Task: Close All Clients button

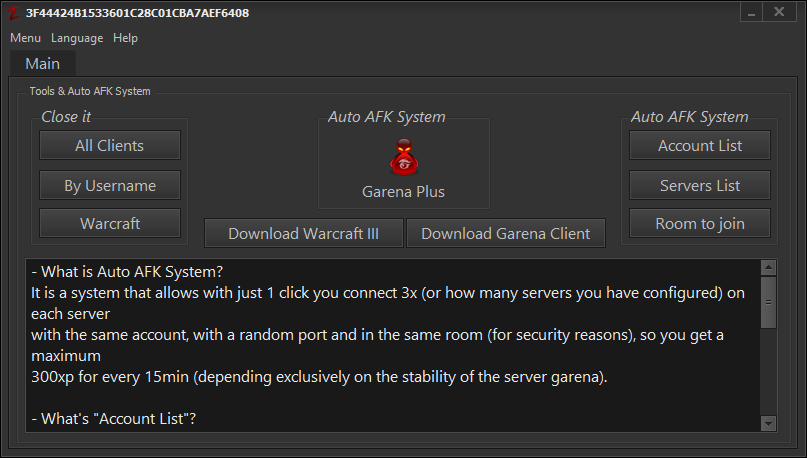Action: 110,145
